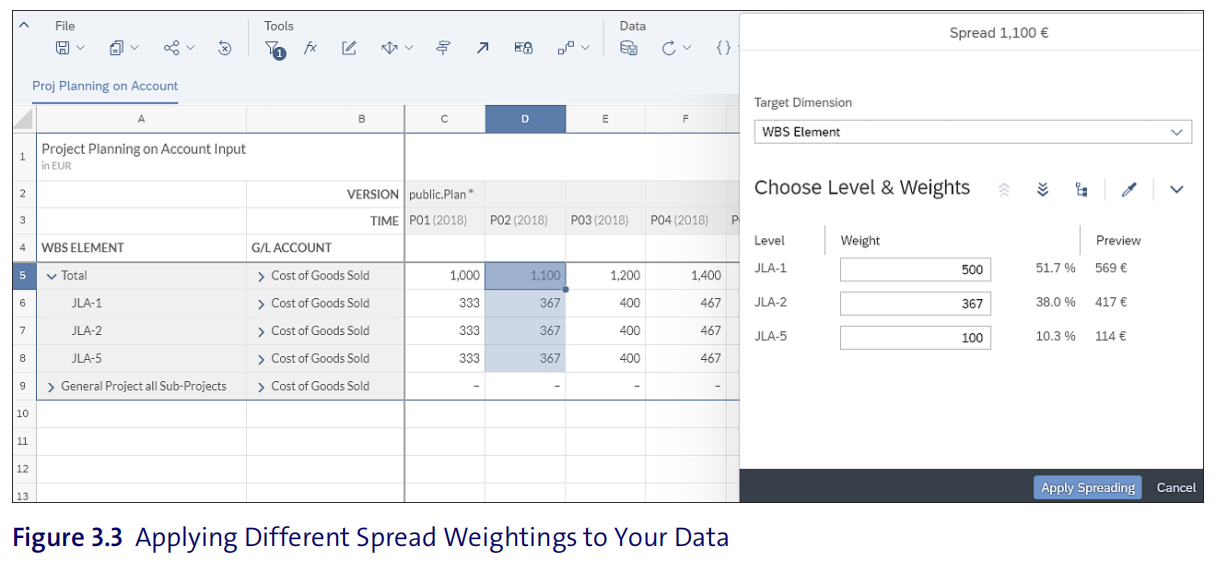Image resolution: width=1218 pixels, height=565 pixels.
Task: Select column D header
Action: point(525,119)
